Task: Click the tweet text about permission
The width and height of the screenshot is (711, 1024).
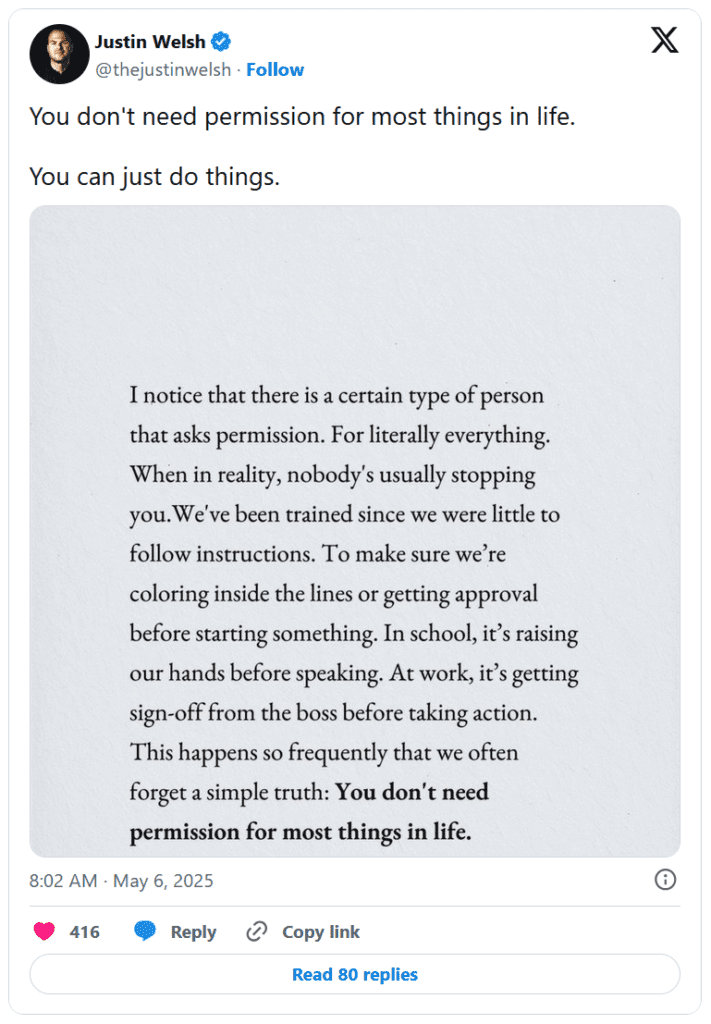Action: (x=302, y=117)
